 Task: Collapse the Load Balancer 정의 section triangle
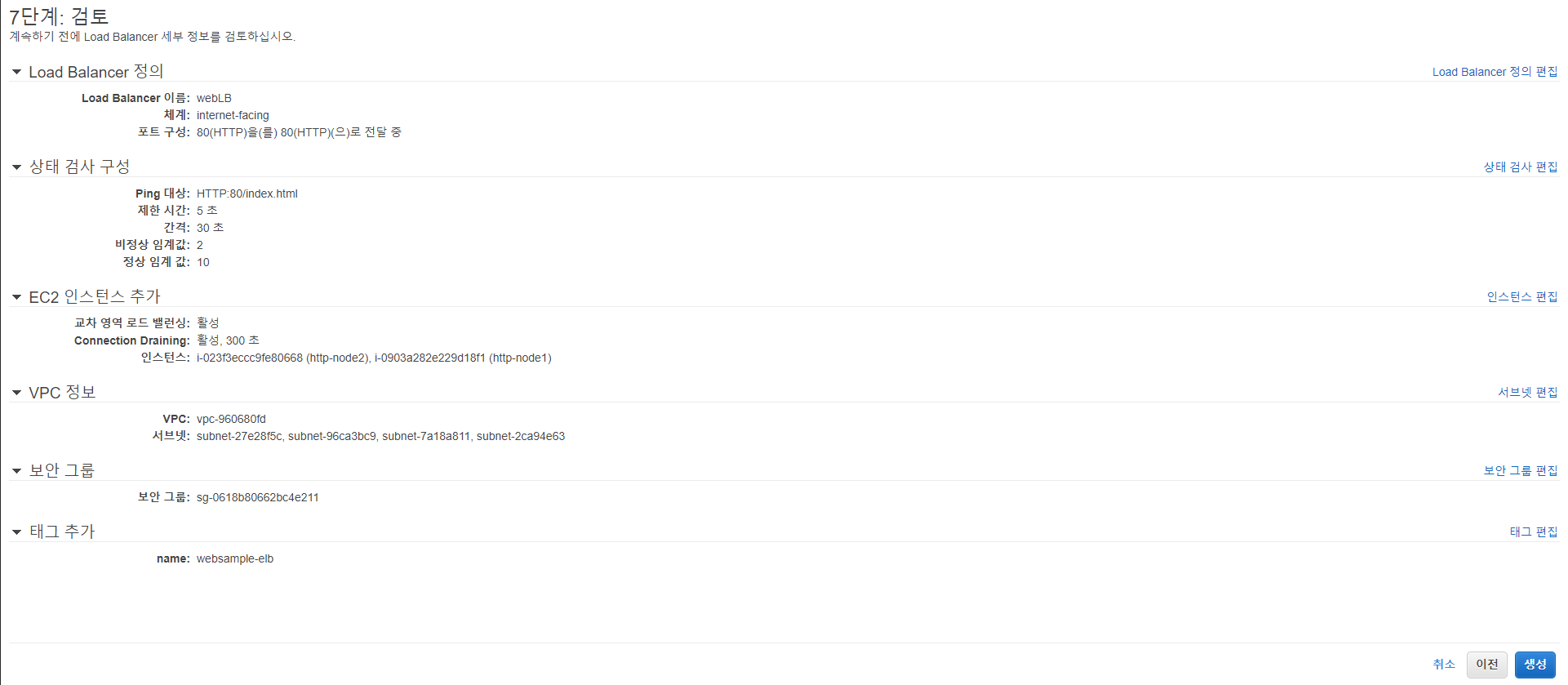pyautogui.click(x=16, y=72)
